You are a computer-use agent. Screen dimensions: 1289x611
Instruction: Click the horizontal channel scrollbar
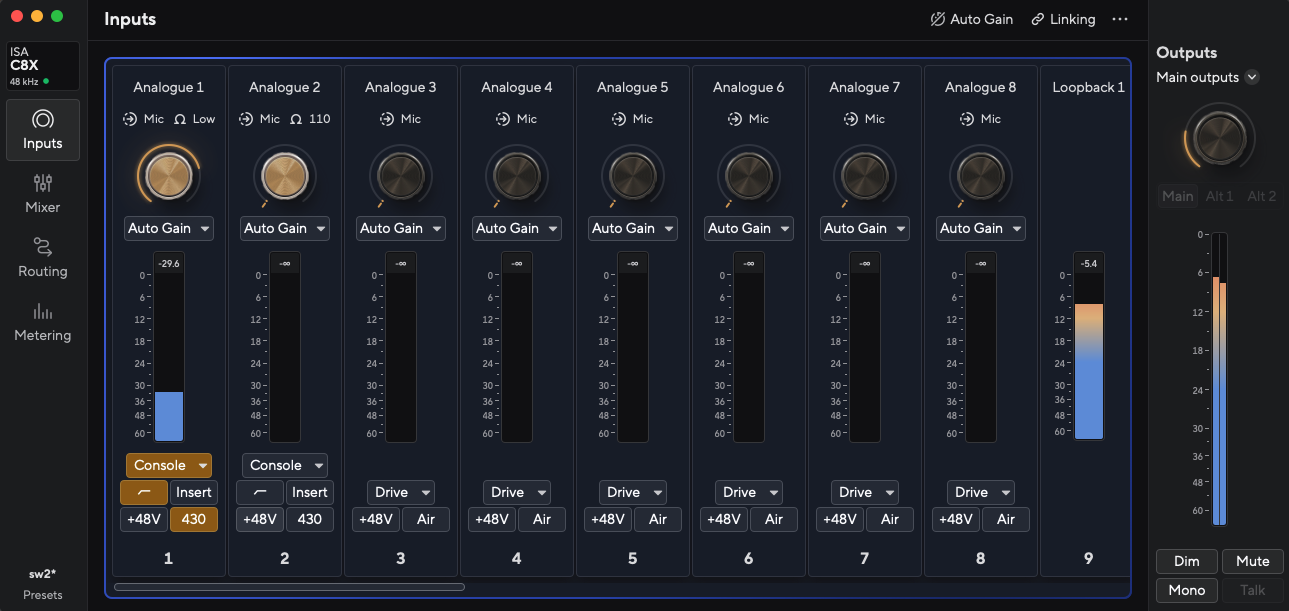(289, 587)
